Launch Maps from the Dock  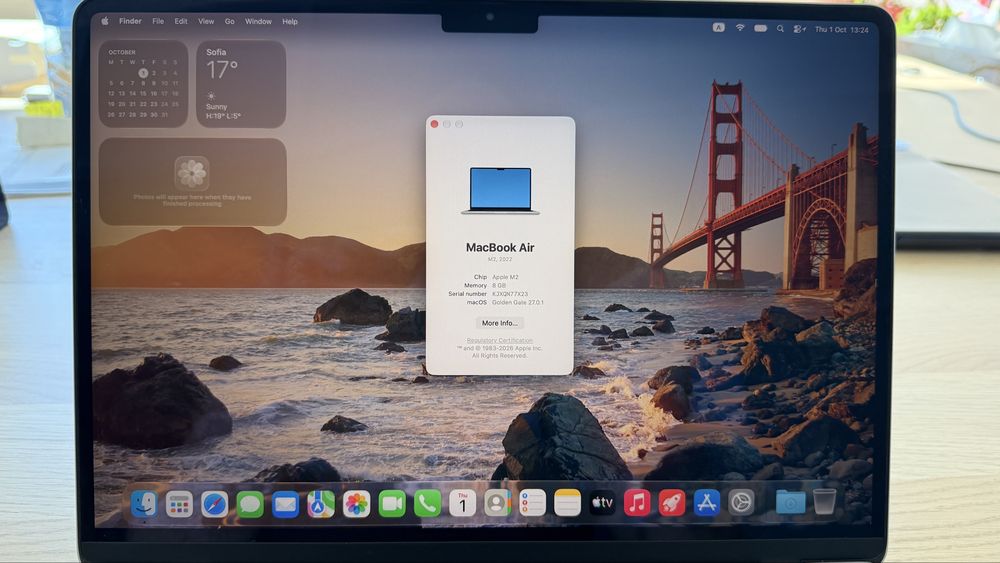click(321, 504)
